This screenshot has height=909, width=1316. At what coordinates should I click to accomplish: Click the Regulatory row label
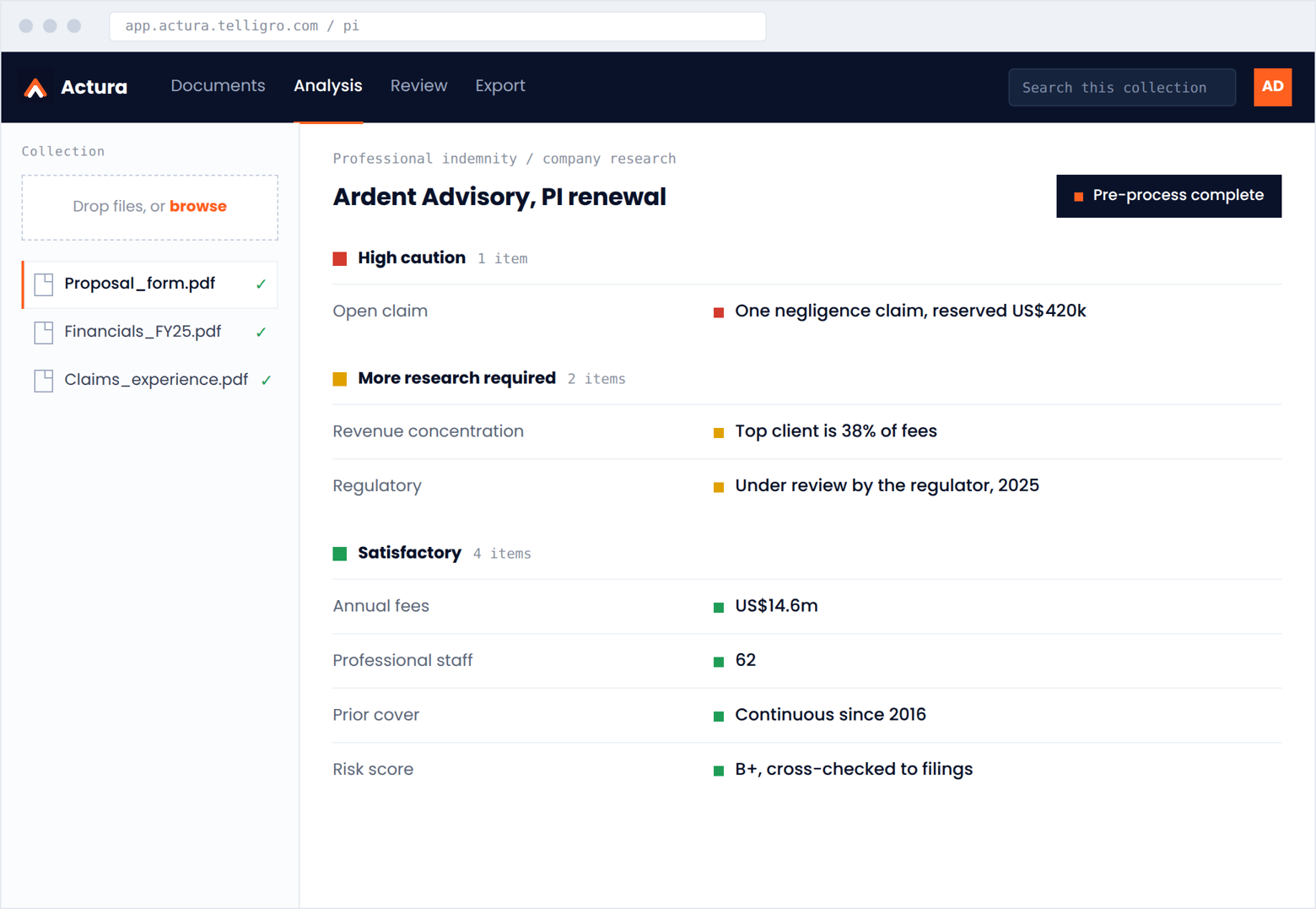pos(377,486)
